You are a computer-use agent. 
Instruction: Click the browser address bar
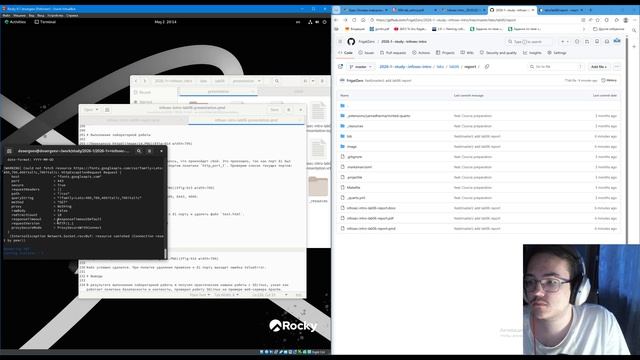click(x=473, y=20)
